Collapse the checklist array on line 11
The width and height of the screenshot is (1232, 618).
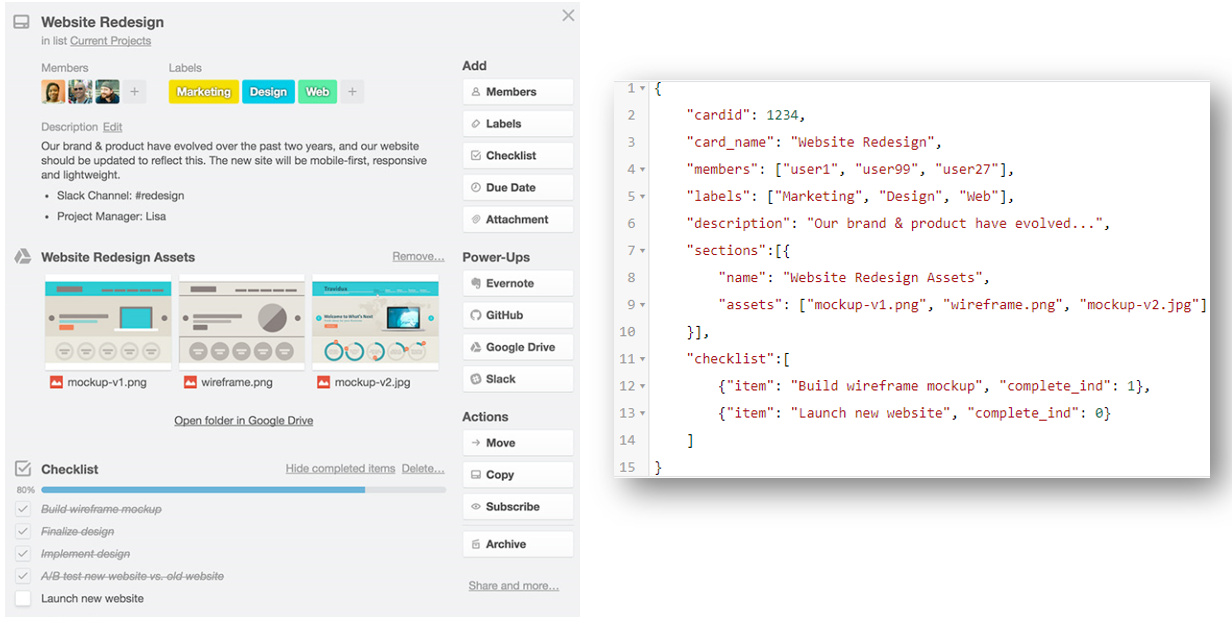coord(642,359)
